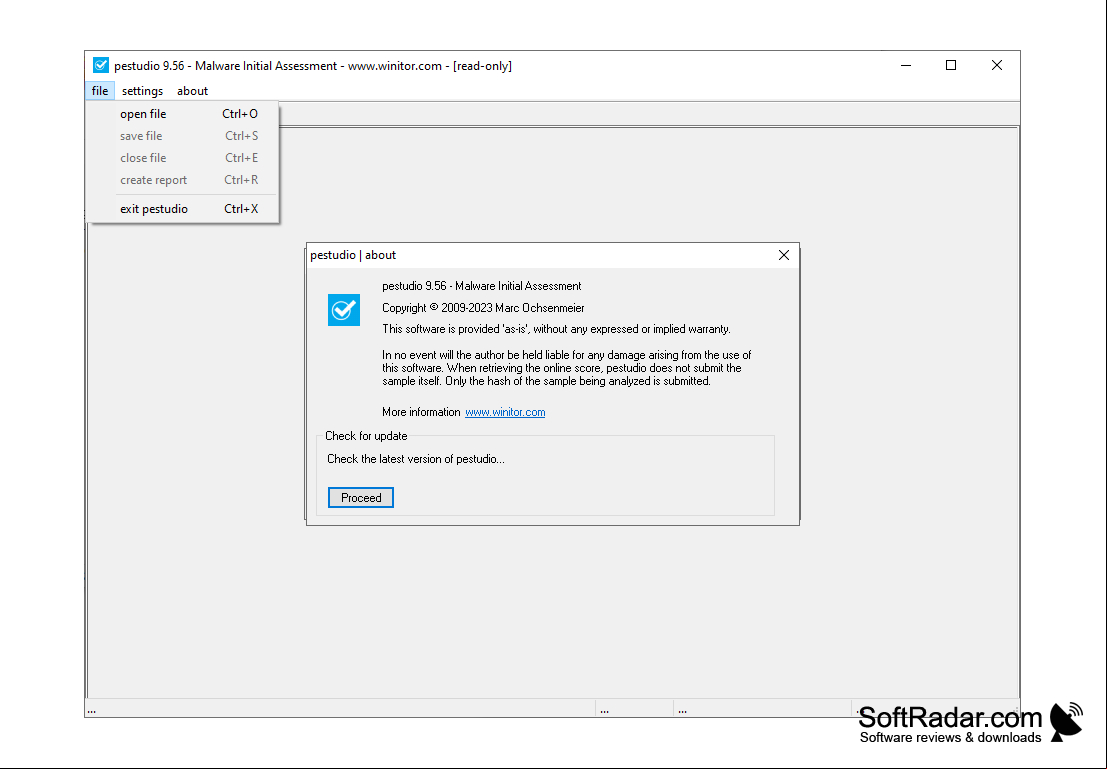
Task: Close the pestudio about dialog
Action: click(x=784, y=255)
